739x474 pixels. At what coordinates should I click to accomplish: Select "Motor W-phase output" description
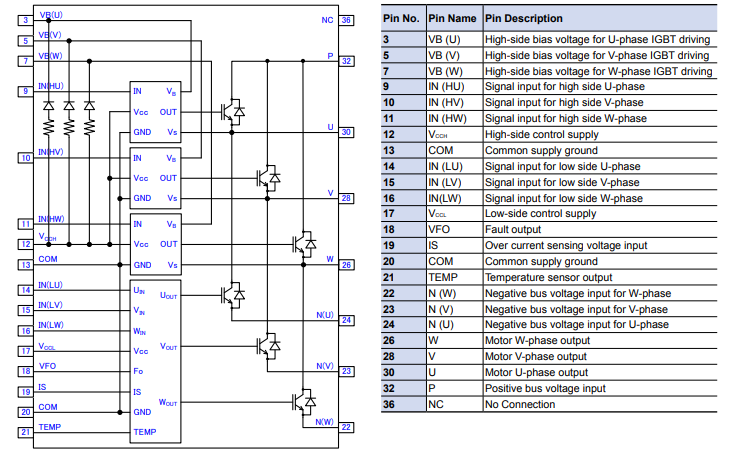(x=537, y=341)
